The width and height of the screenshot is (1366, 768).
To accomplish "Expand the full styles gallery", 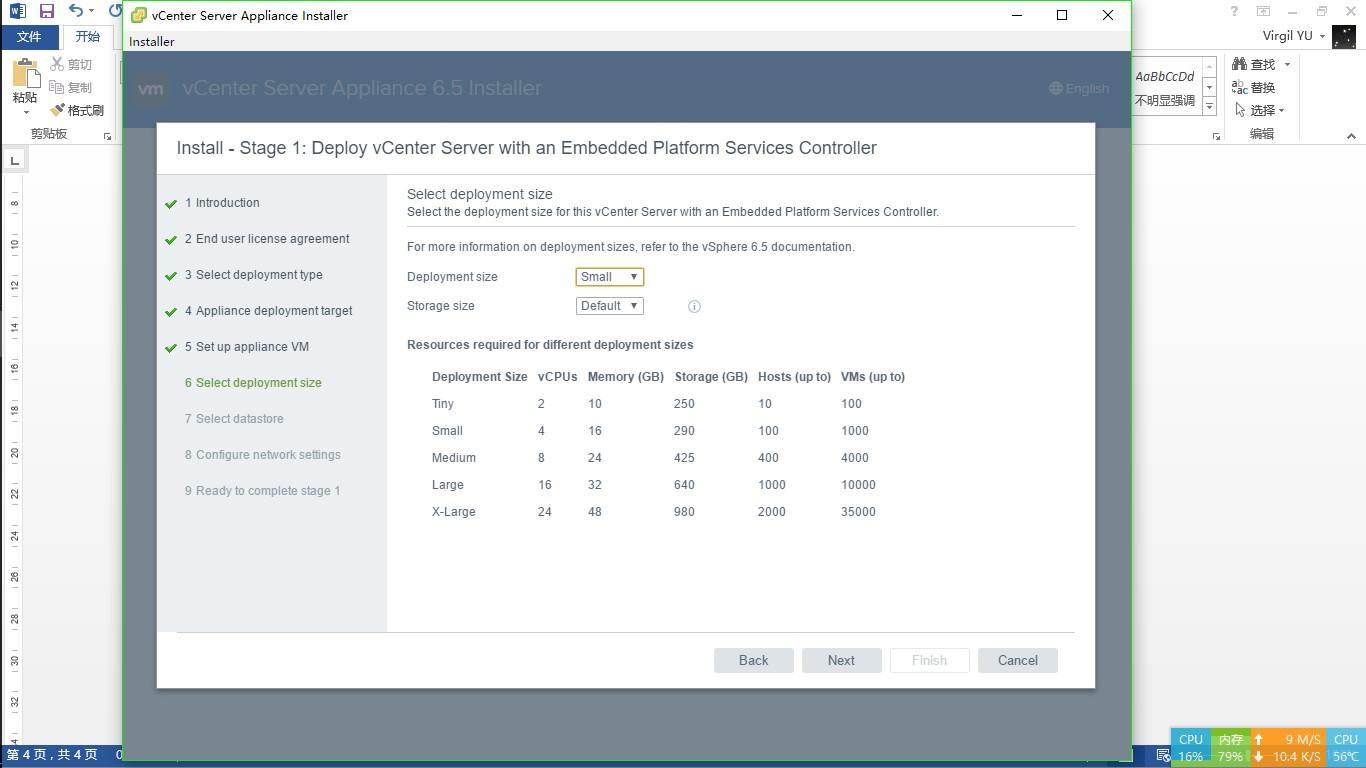I will click(x=1209, y=107).
